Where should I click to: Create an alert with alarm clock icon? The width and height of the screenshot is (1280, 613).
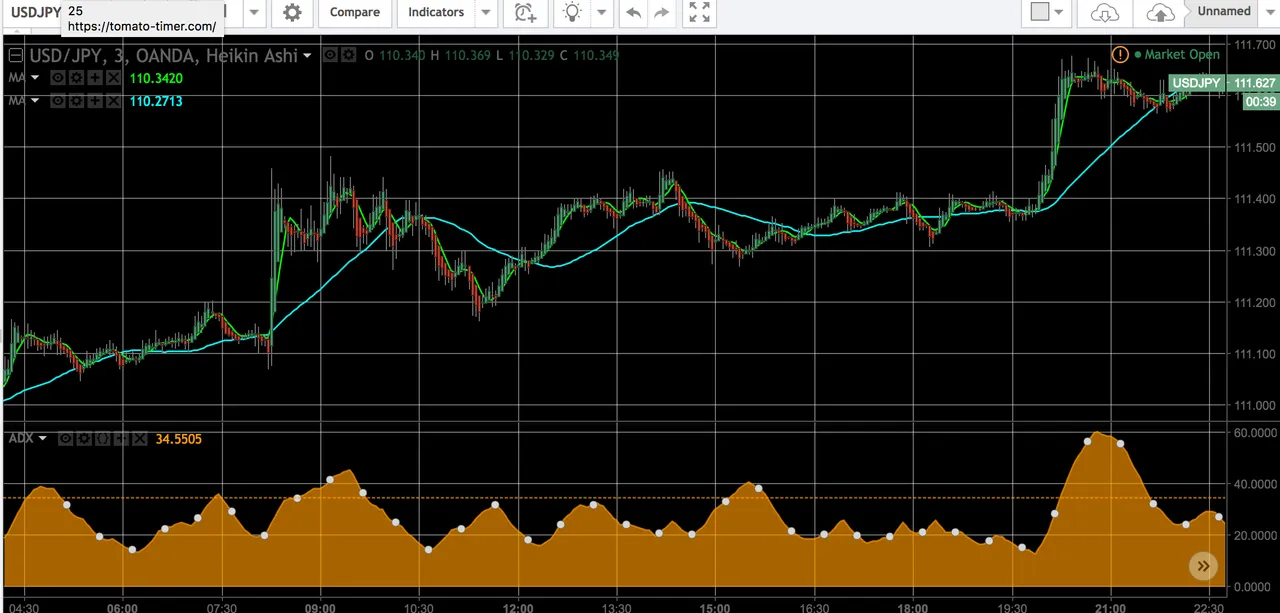click(x=524, y=13)
